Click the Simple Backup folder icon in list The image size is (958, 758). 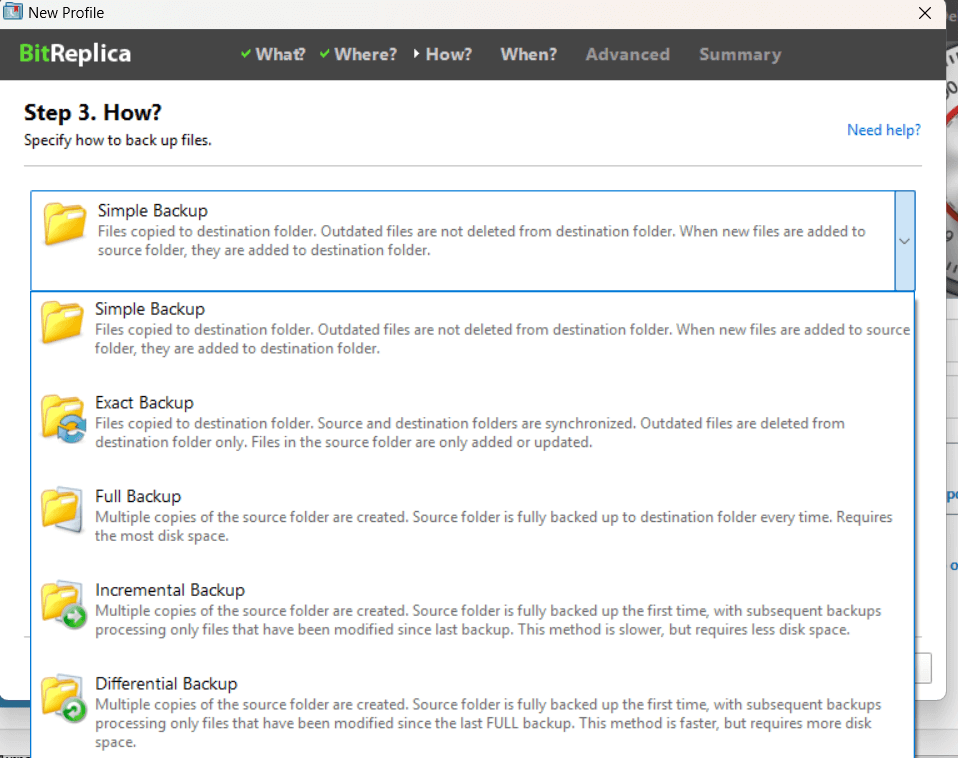coord(63,322)
